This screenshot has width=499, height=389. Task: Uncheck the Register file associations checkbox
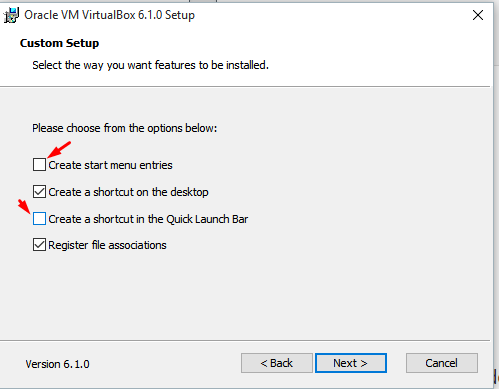pyautogui.click(x=39, y=245)
